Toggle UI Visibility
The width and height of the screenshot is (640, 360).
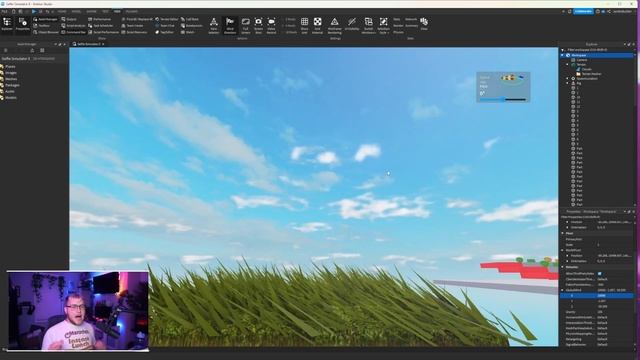click(x=351, y=25)
